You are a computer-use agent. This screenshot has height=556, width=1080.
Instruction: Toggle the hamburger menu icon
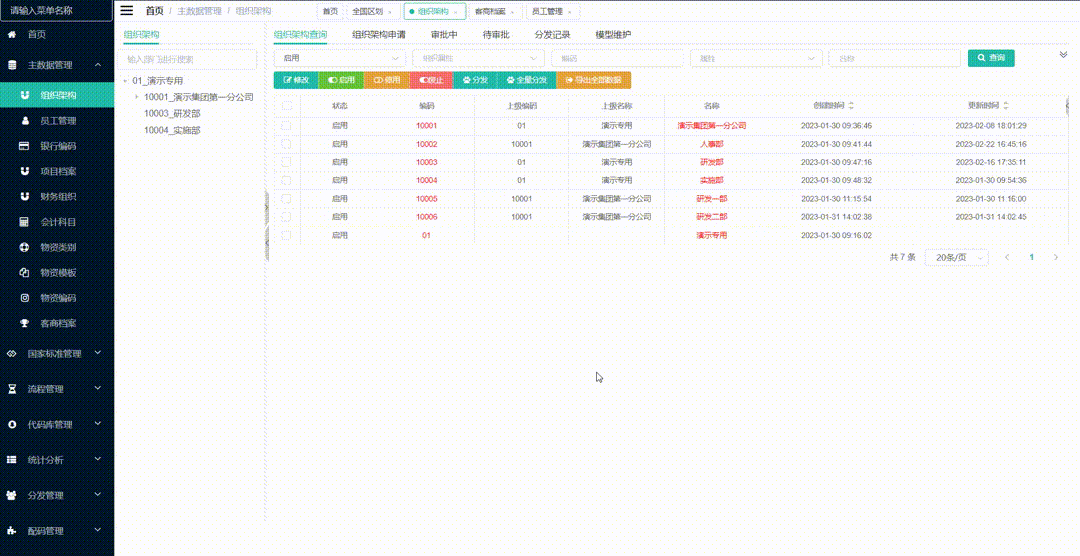[126, 11]
